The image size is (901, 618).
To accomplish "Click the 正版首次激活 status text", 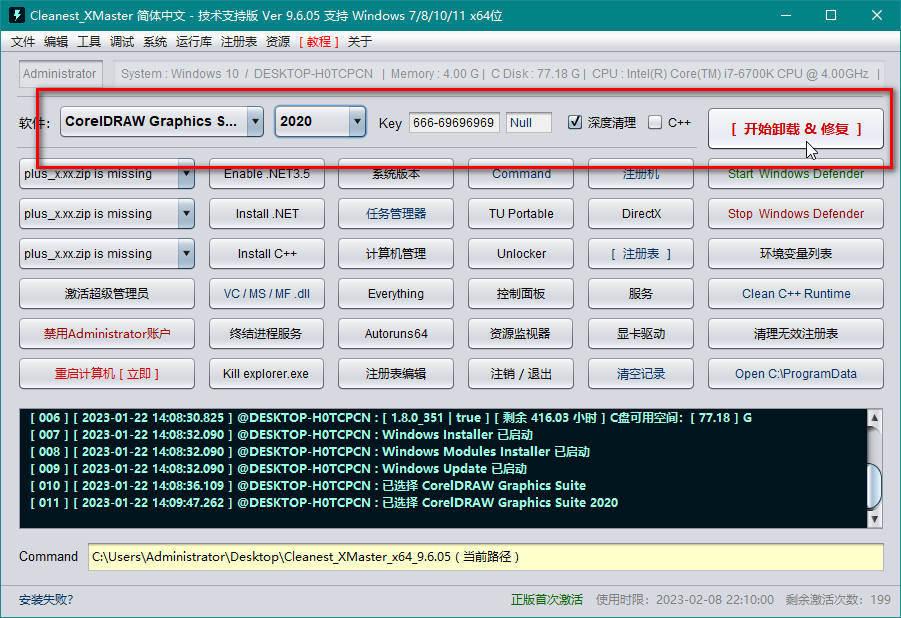I will (546, 600).
